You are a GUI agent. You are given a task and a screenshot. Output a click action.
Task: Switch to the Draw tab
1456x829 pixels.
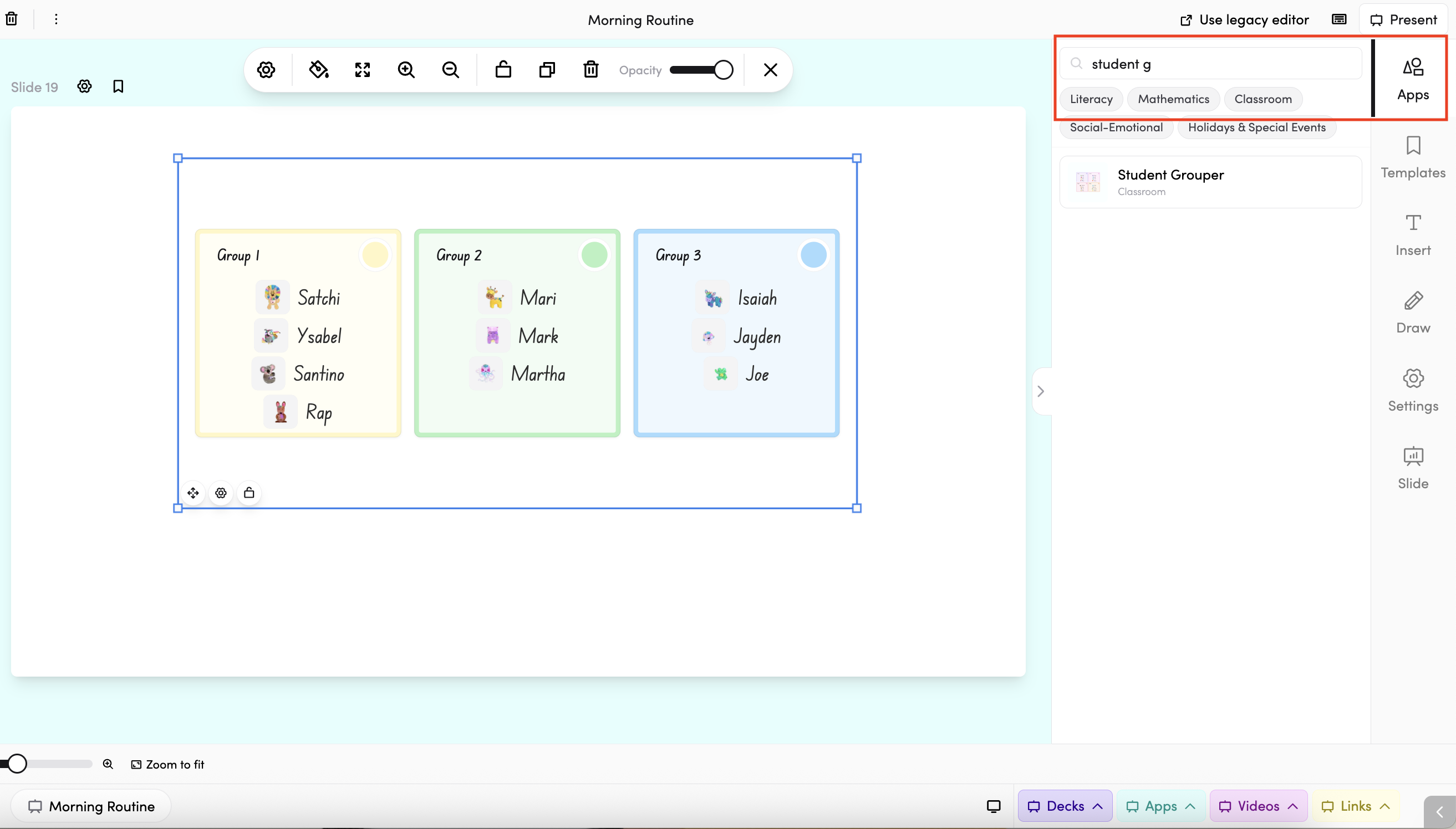tap(1413, 312)
